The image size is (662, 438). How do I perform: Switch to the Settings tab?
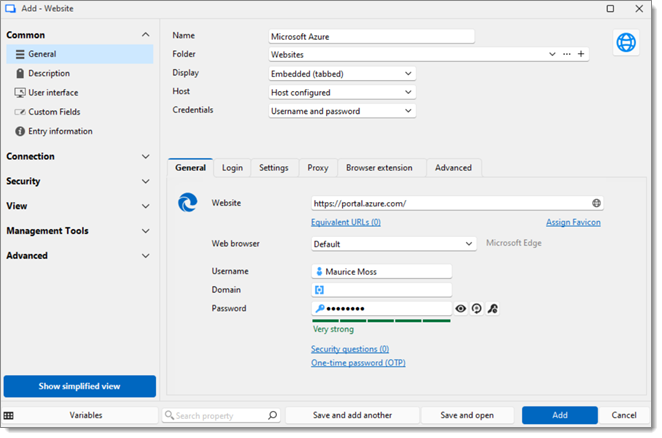pos(274,168)
